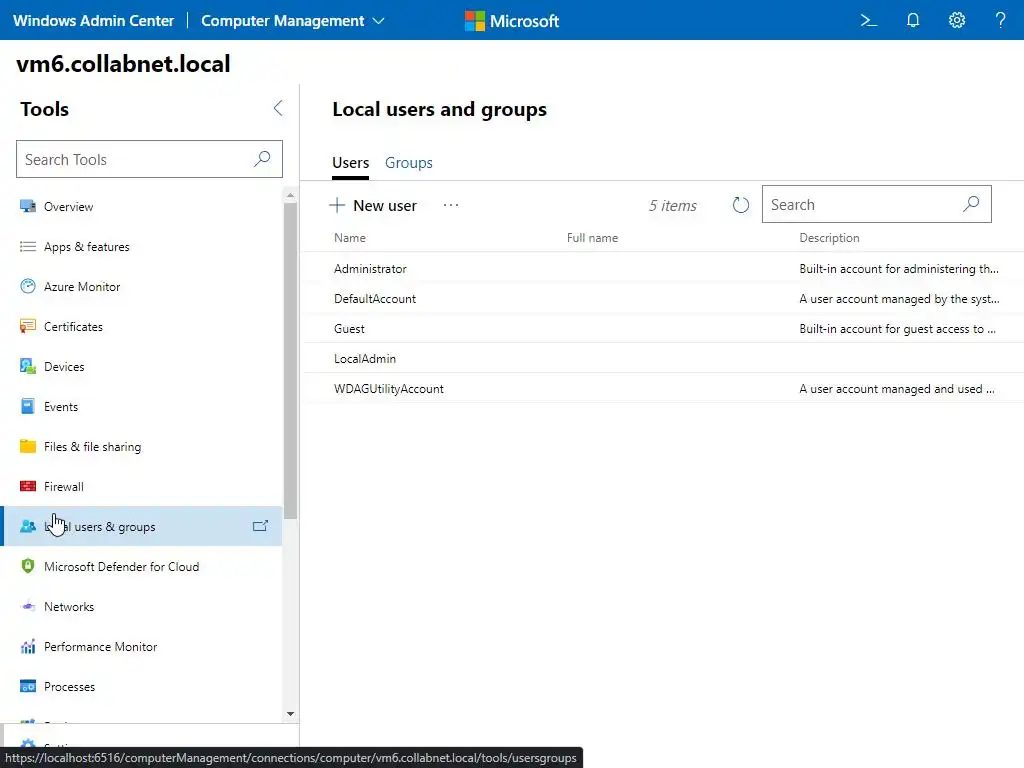
Task: Click the help question mark icon
Action: (x=1001, y=20)
